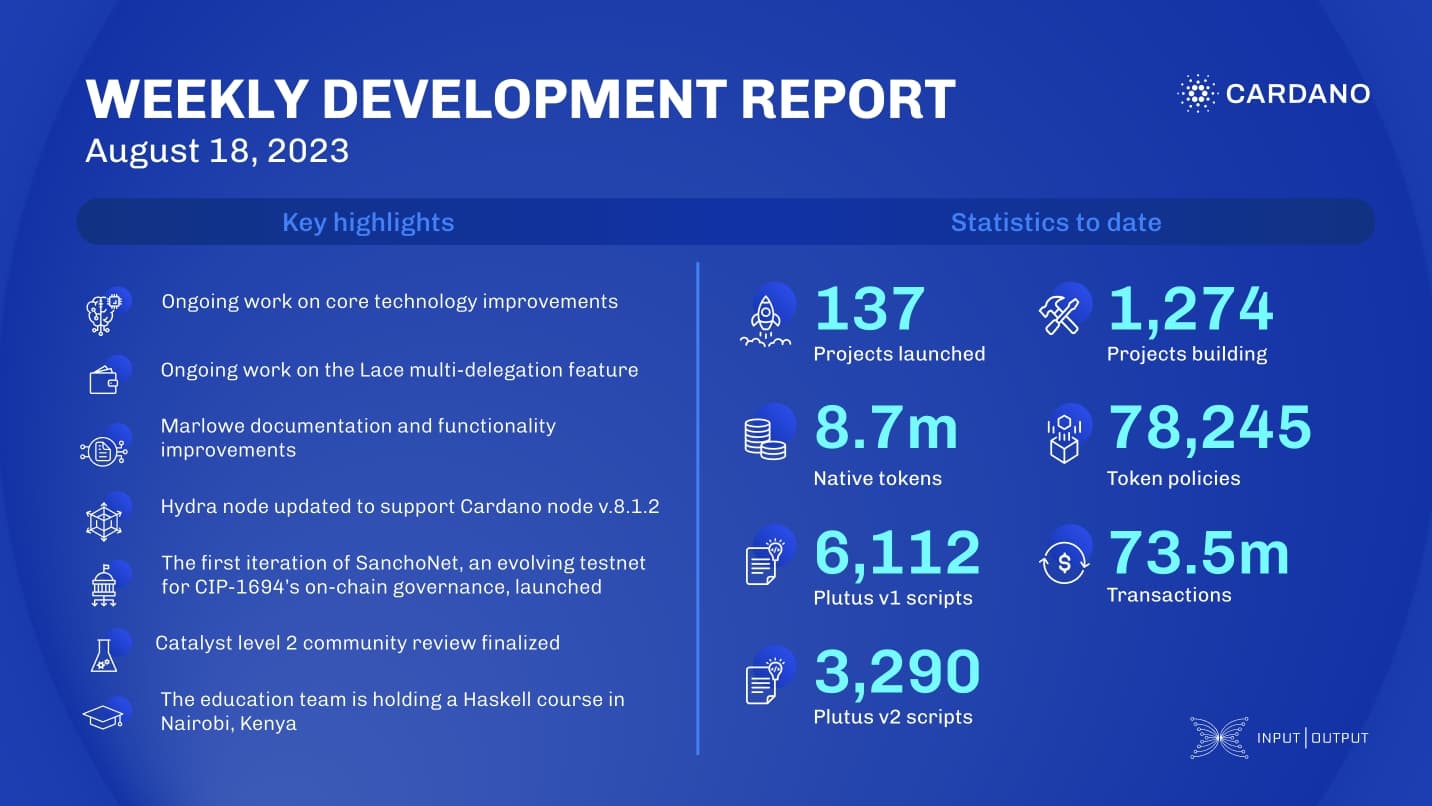
Task: Click the dollar cycle Transactions icon
Action: point(1062,563)
